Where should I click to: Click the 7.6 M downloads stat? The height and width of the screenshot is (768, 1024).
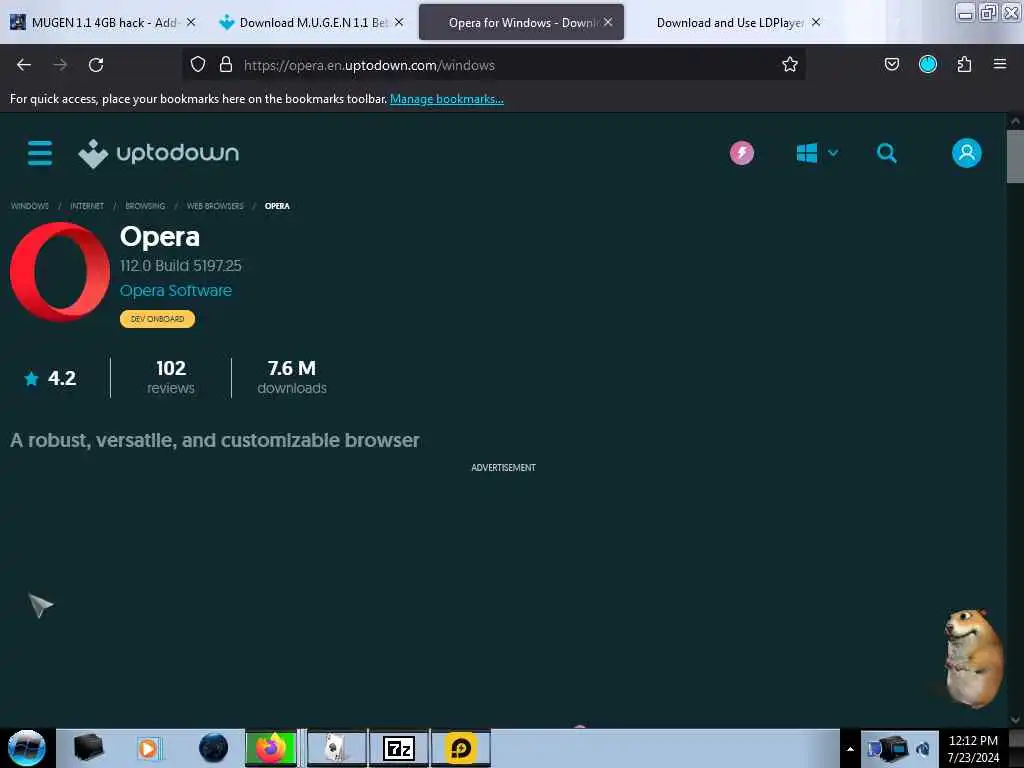tap(292, 378)
